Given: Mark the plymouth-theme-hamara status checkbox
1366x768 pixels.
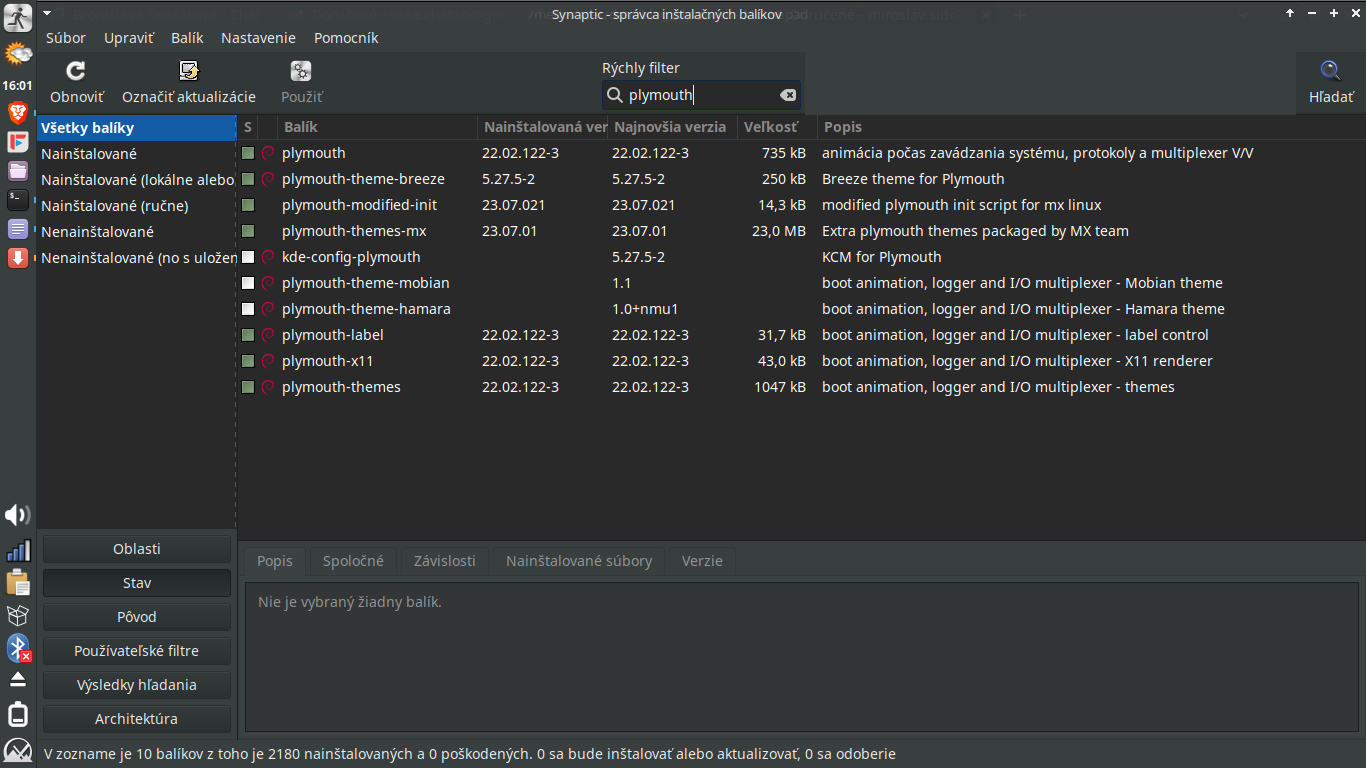Looking at the screenshot, I should tap(248, 309).
